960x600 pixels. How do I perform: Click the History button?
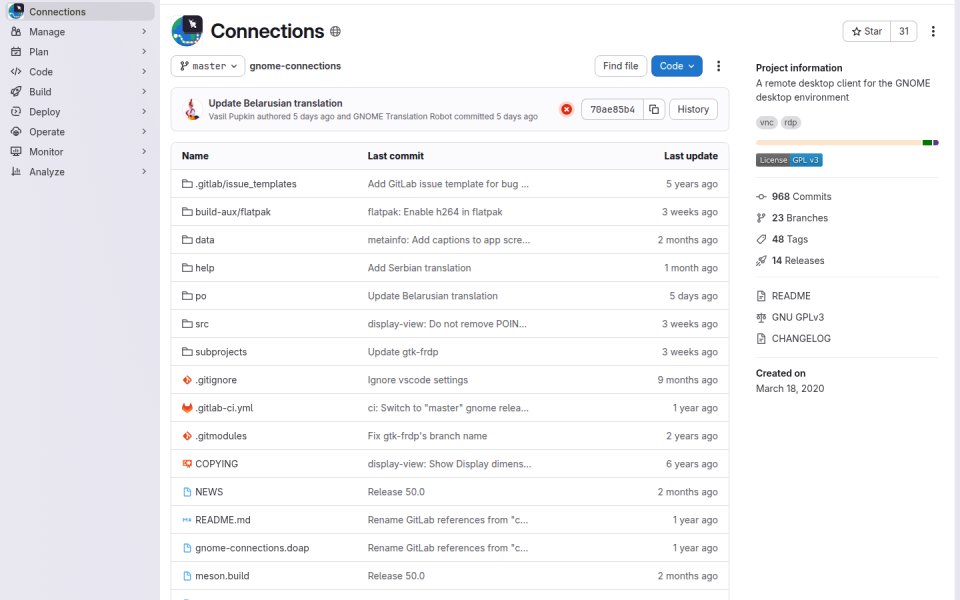pos(693,109)
